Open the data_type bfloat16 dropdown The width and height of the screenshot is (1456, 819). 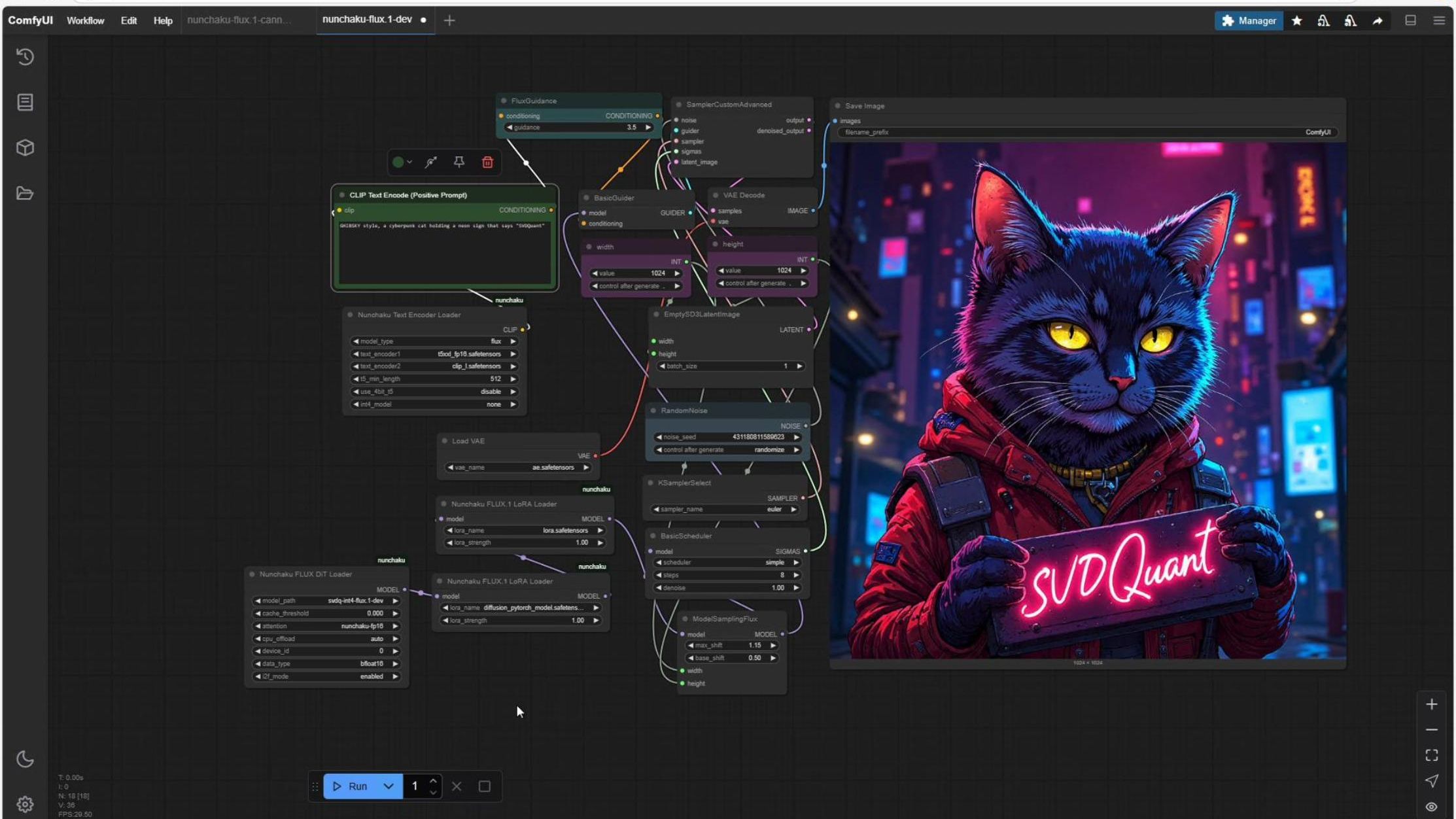pos(326,664)
